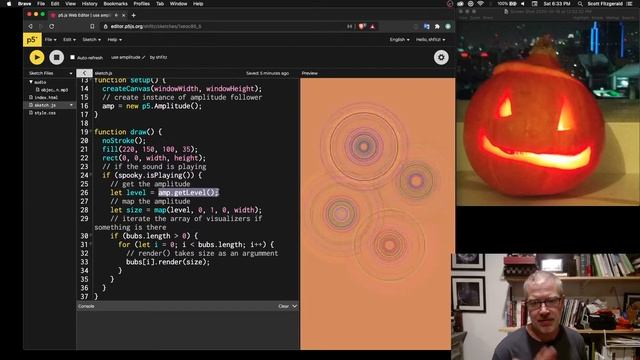Screen dimensions: 640x360
Task: Click the translate extension icon in toolbar
Action: [x=427, y=27]
